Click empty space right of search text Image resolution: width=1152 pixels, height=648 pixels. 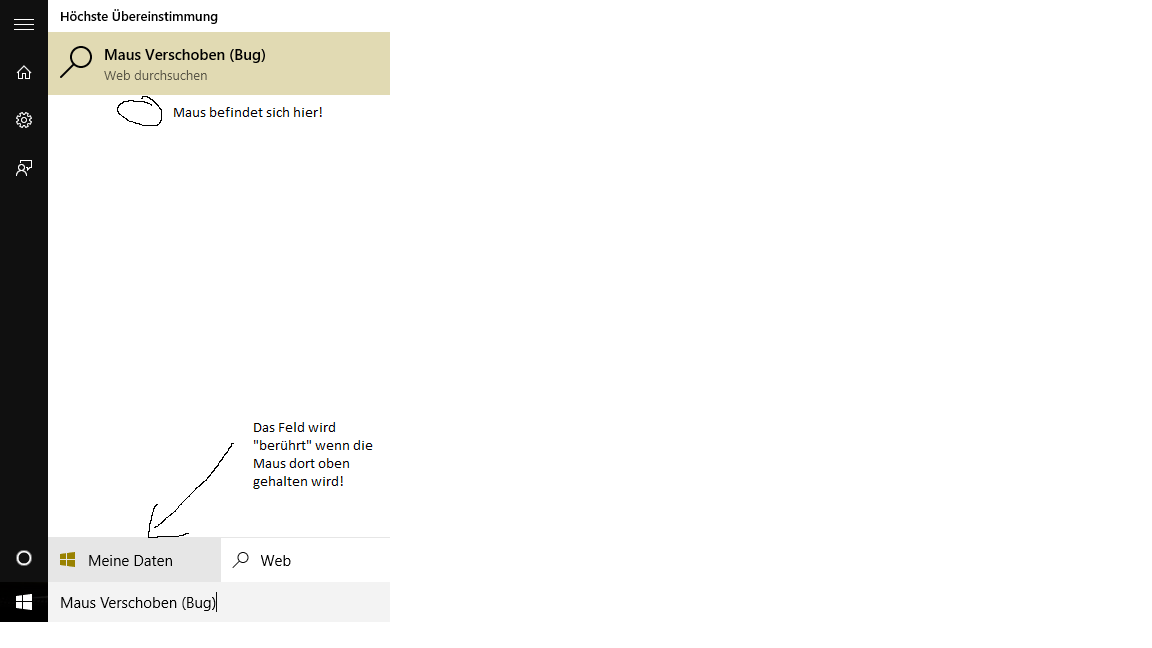[x=303, y=602]
